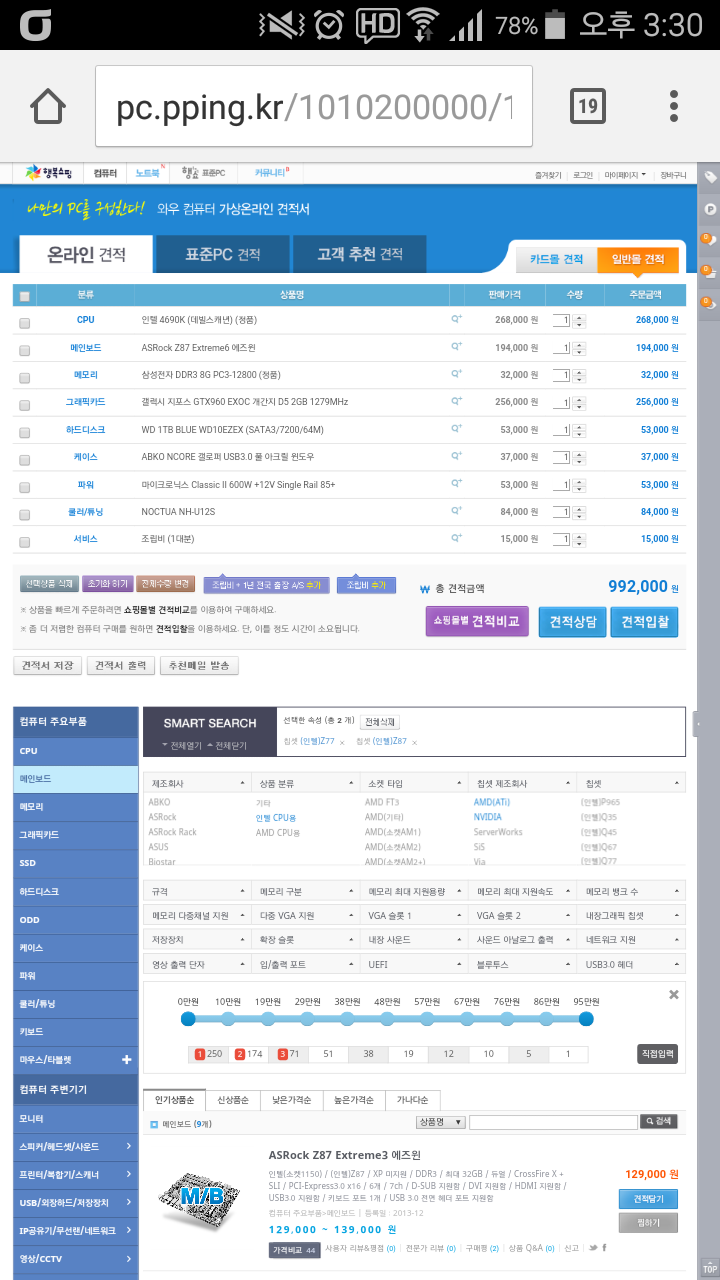720x1280 pixels.
Task: Open the 상품명 search type dropdown
Action: coord(440,1122)
